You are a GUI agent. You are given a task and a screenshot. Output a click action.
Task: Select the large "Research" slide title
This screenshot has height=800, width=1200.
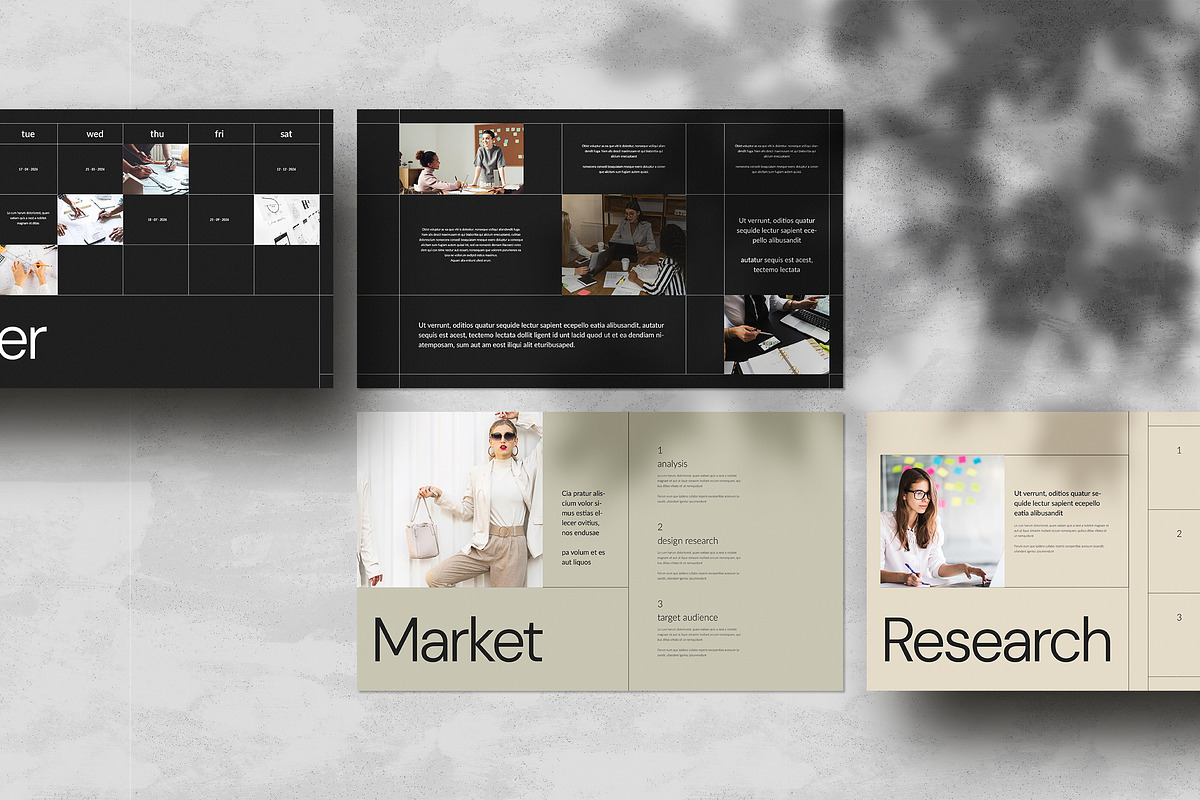(996, 641)
